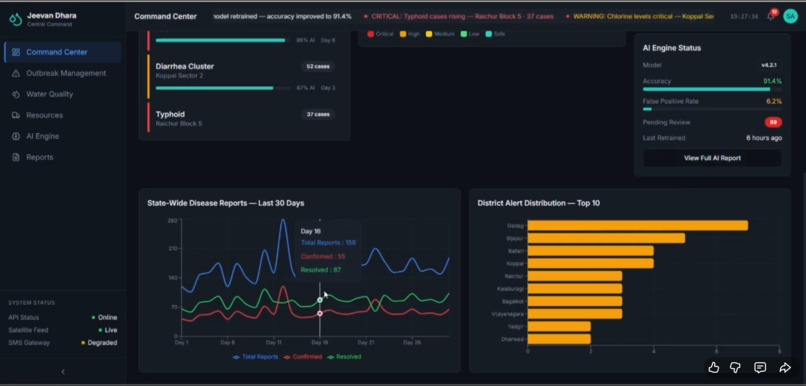806x386 pixels.
Task: Click the WARNING Chlorine levels ticker alert
Action: (x=639, y=16)
